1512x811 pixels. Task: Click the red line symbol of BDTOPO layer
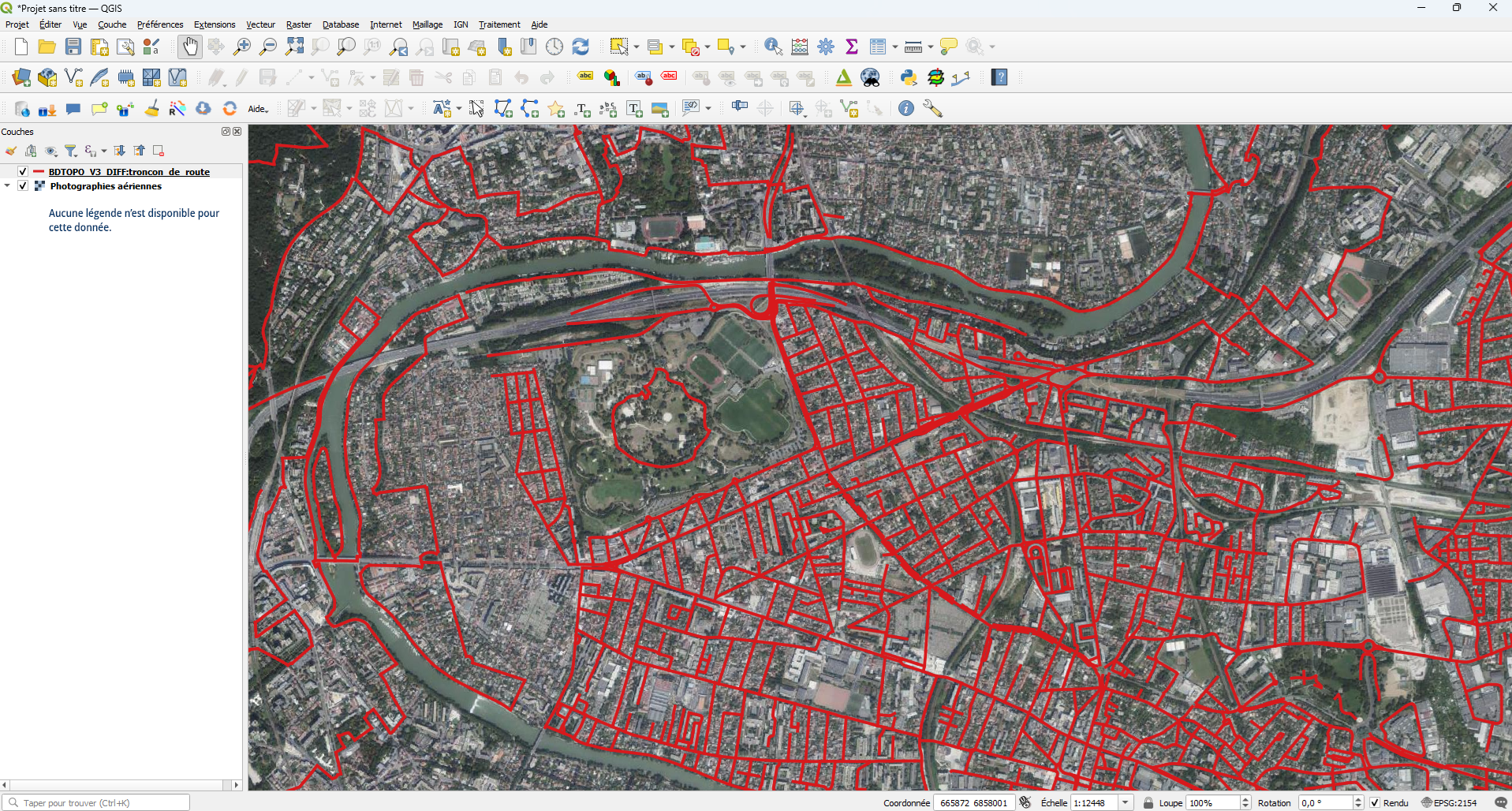(x=38, y=172)
